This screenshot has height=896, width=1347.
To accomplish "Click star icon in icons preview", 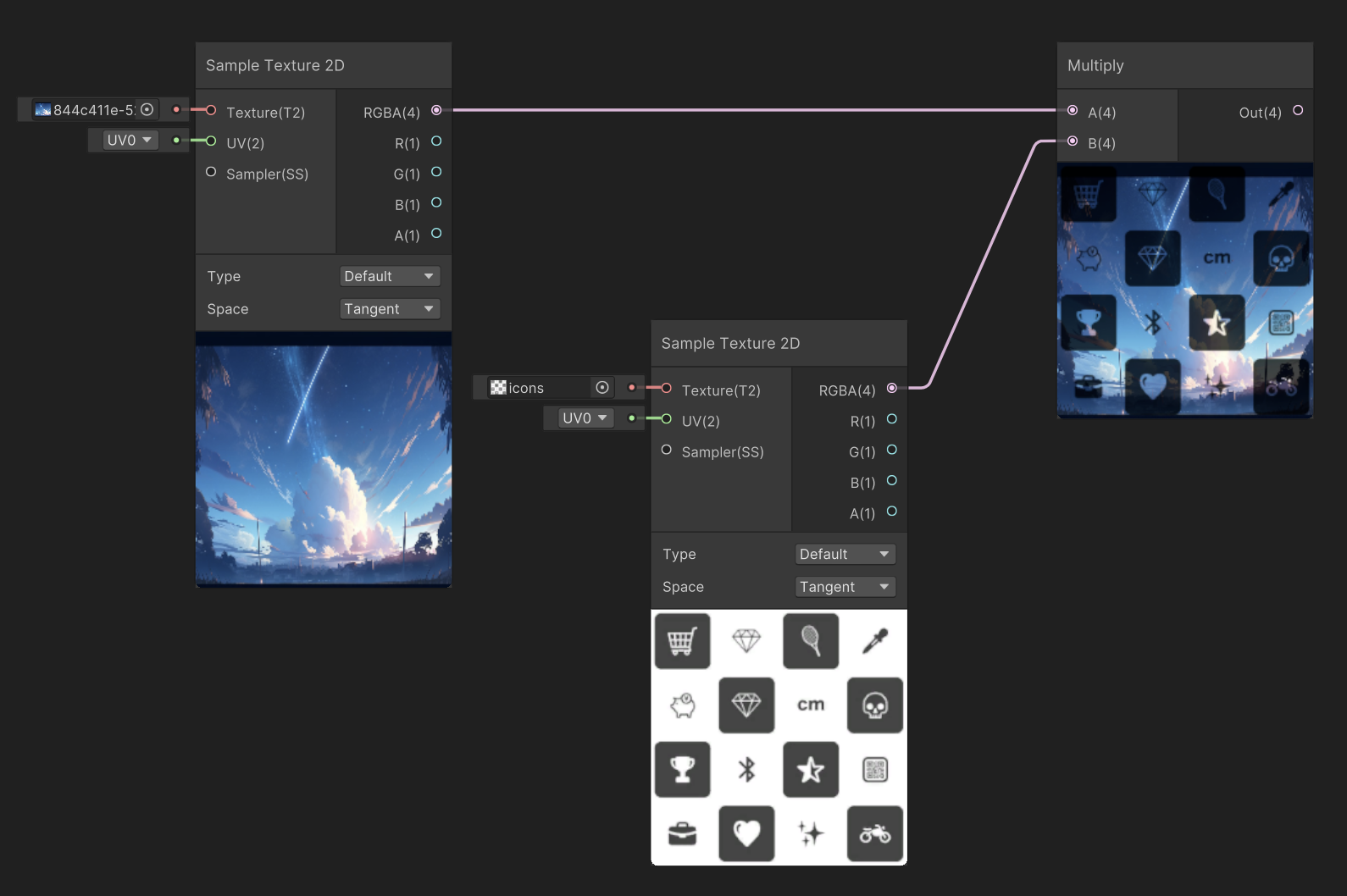I will coord(811,769).
